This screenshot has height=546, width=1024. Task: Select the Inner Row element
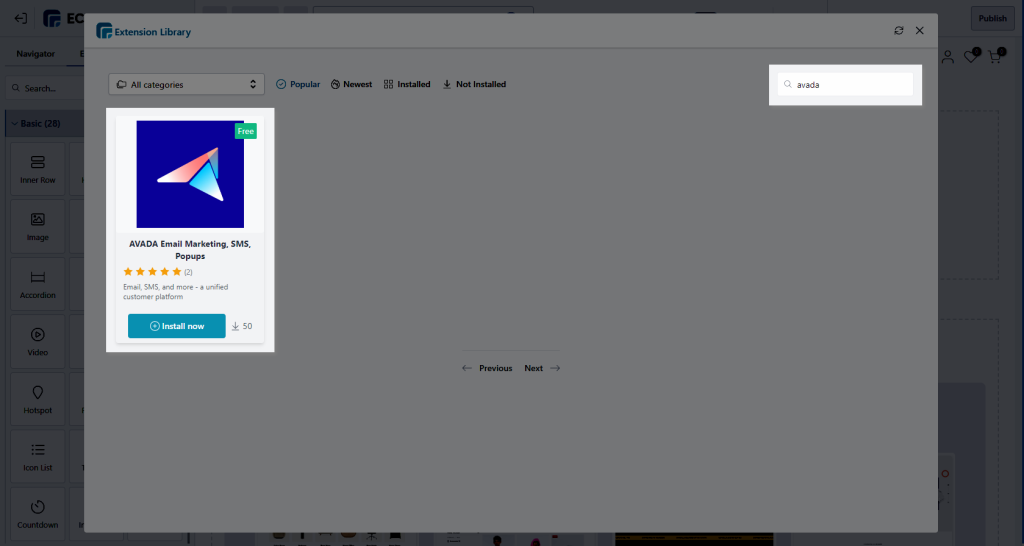point(38,169)
